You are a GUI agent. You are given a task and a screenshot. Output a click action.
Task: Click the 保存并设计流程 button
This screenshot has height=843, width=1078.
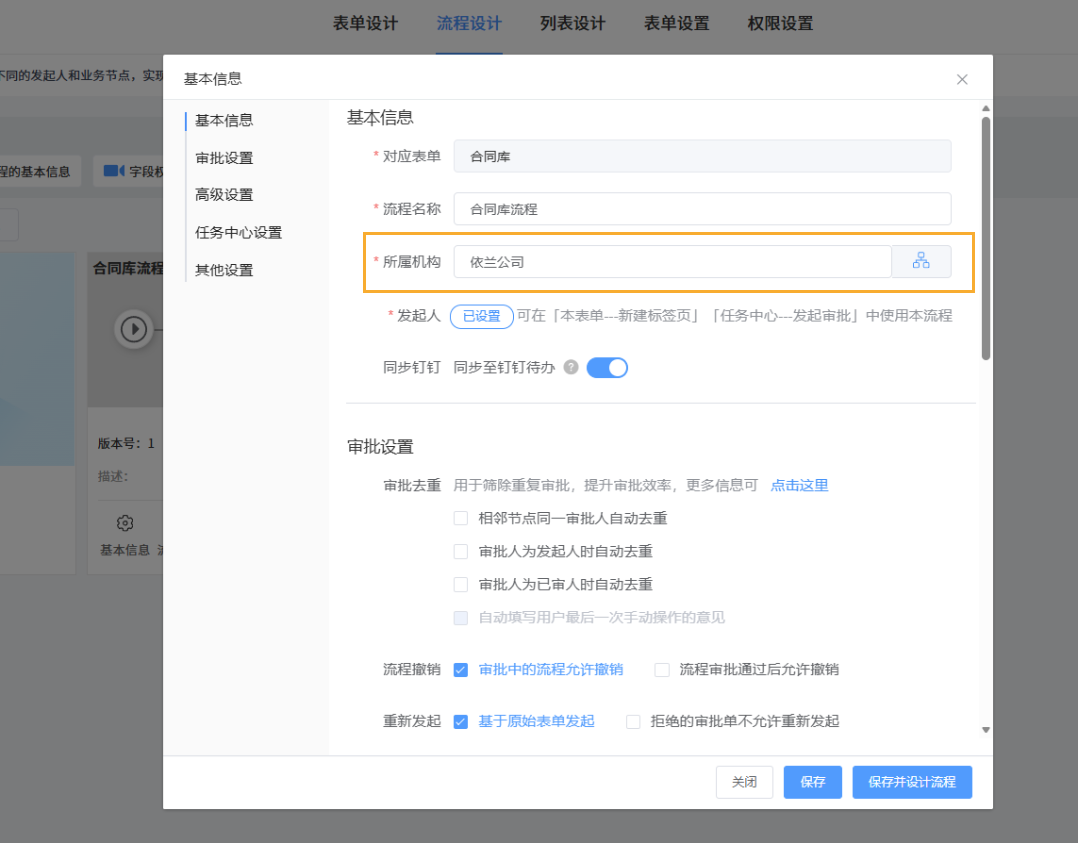[912, 782]
